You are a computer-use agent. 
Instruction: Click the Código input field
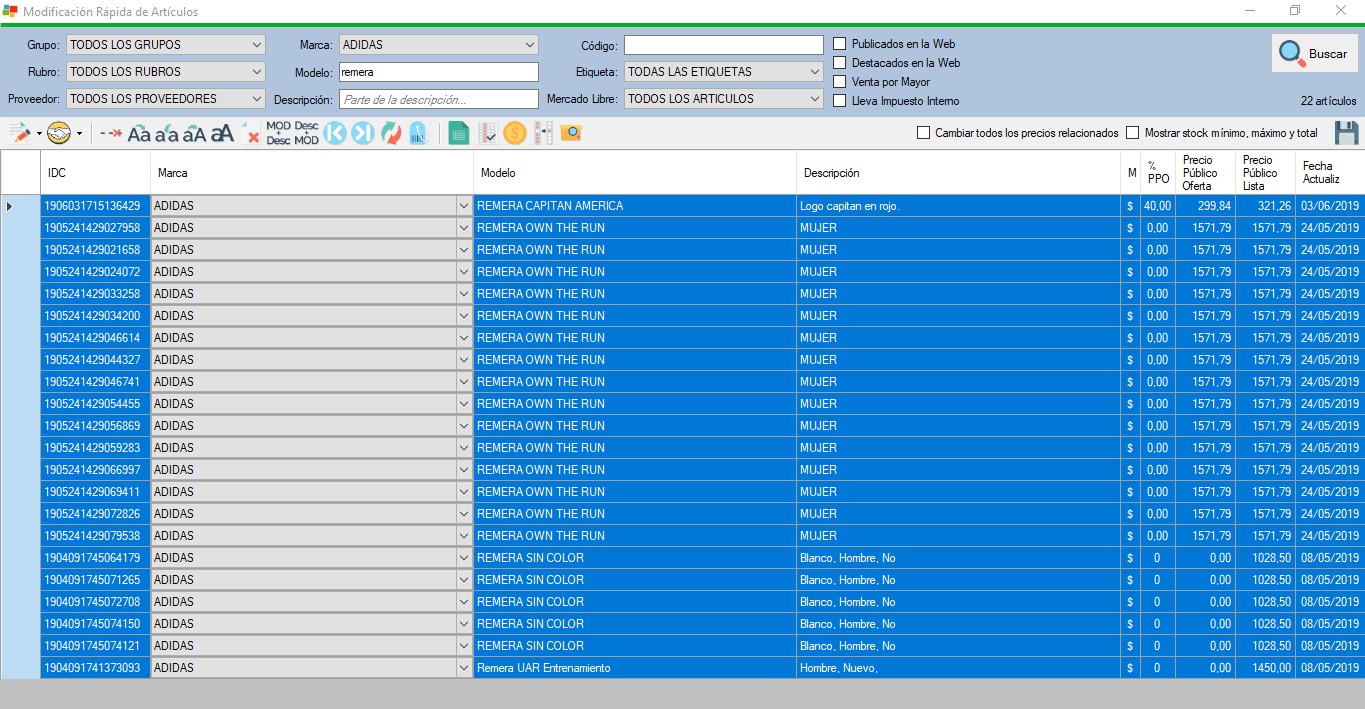coord(724,45)
